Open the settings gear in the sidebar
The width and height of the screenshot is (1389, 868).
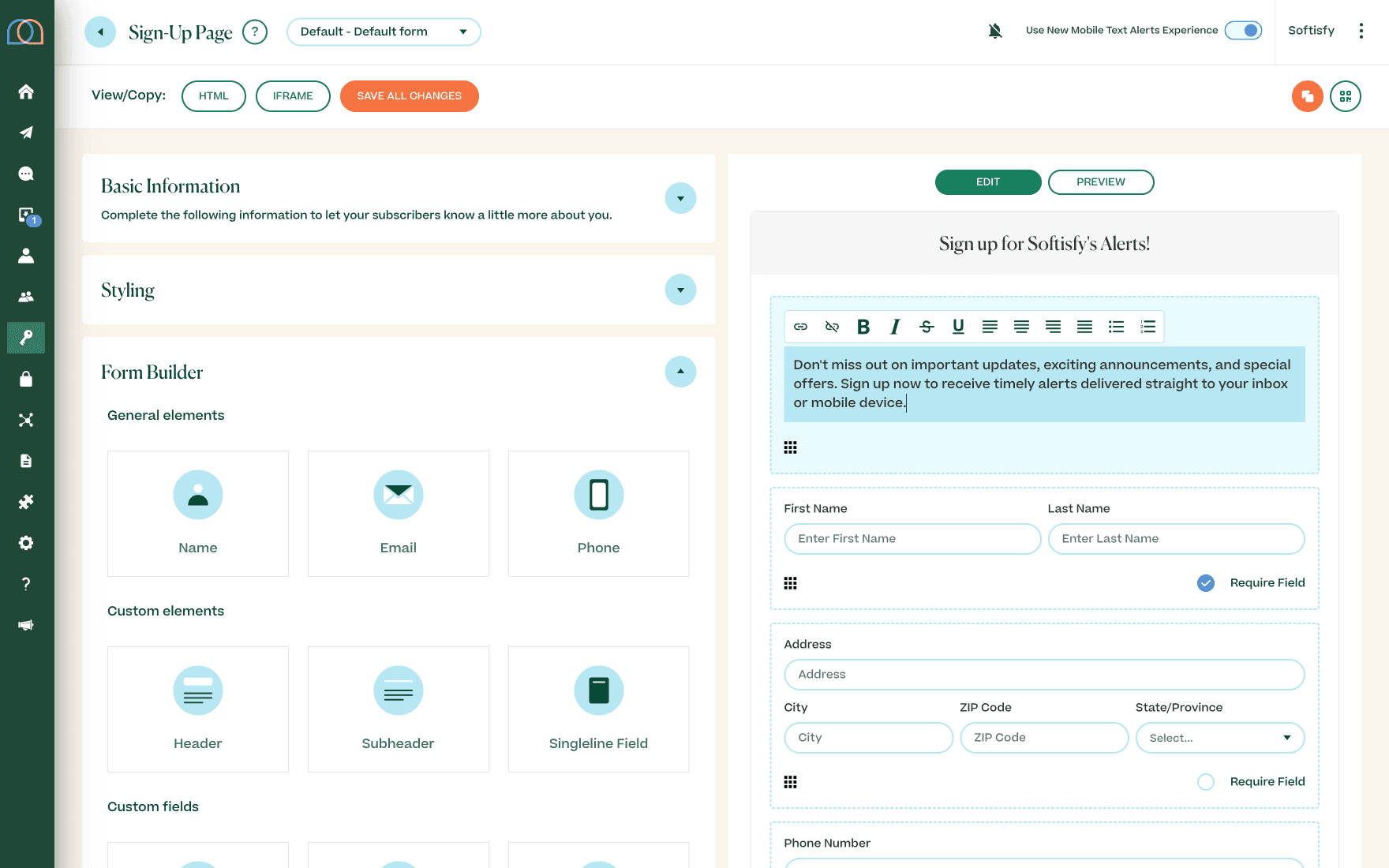tap(26, 543)
